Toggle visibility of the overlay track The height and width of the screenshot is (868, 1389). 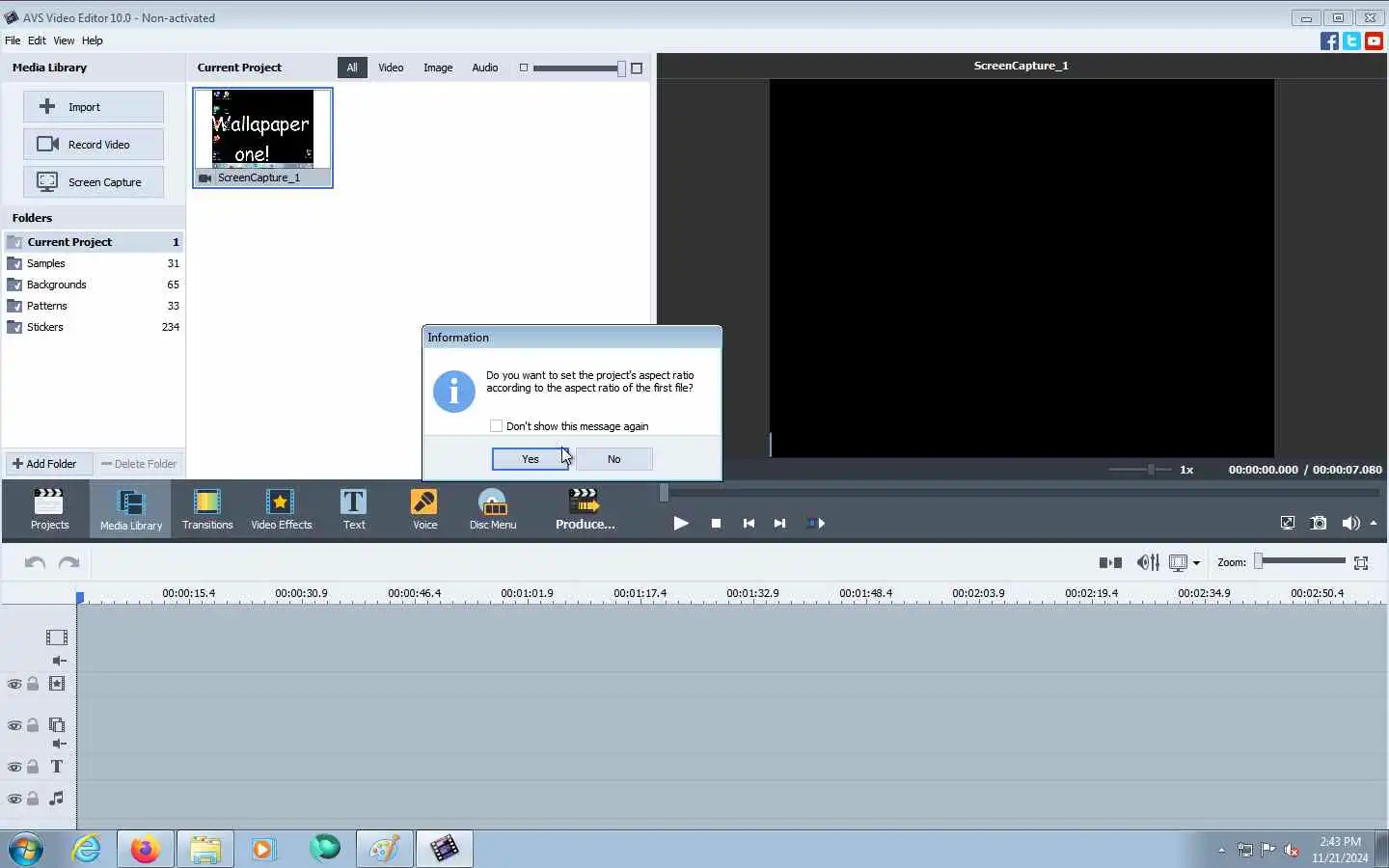14,725
